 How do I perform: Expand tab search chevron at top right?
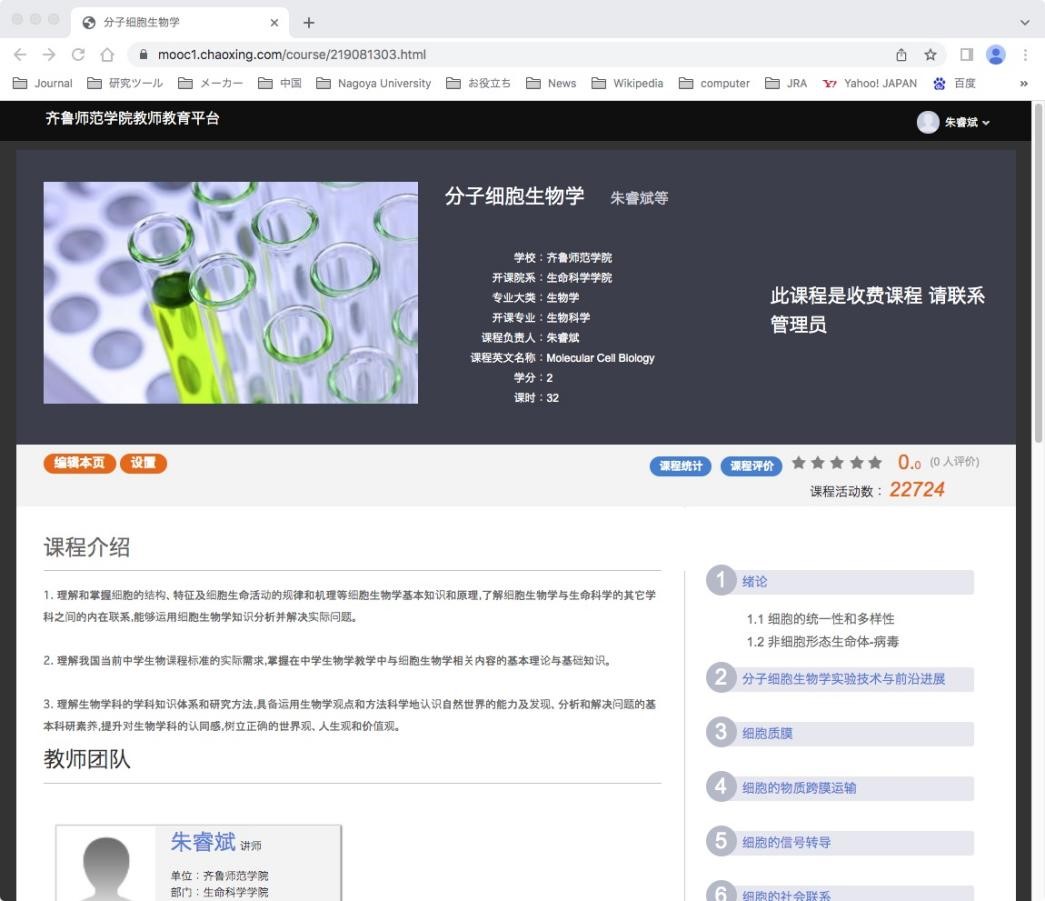[1024, 22]
